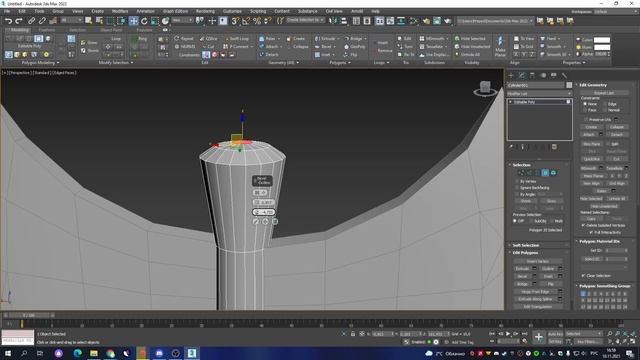Click the Redo arrow icon
Viewport: 640px width, 360px height.
(18, 21)
